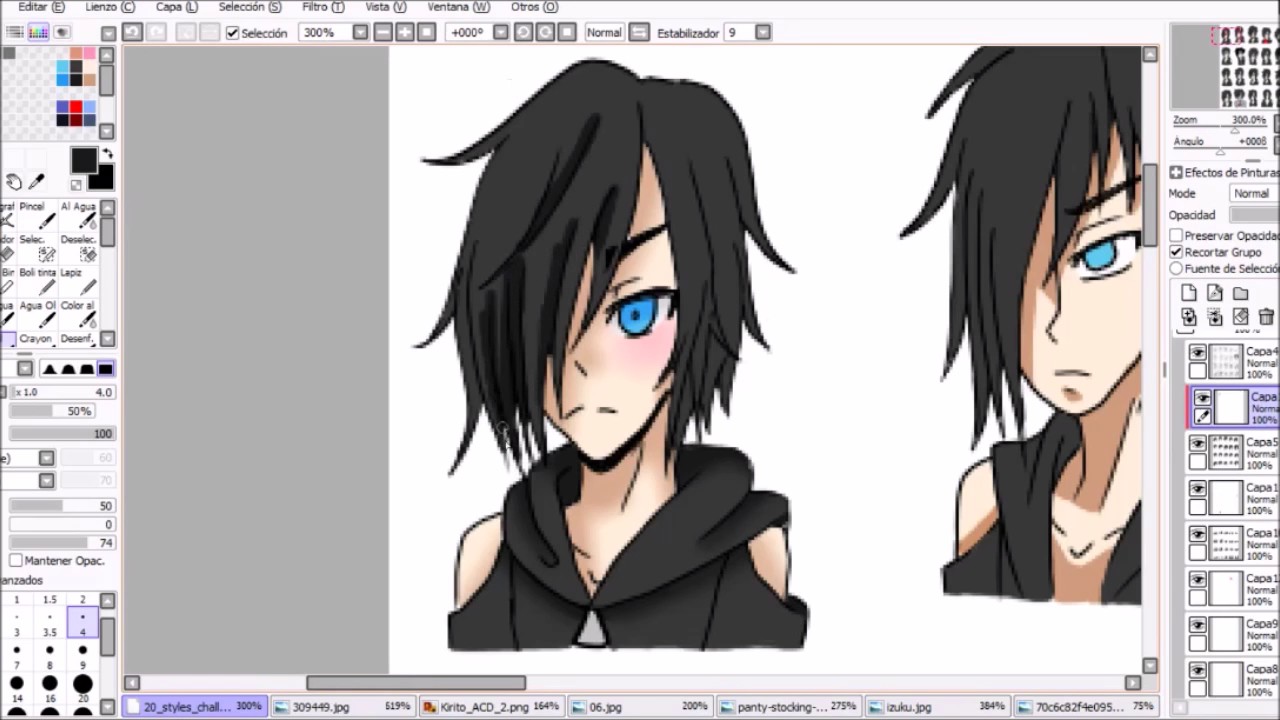The width and height of the screenshot is (1280, 720).
Task: Open the Selección menu
Action: point(250,7)
